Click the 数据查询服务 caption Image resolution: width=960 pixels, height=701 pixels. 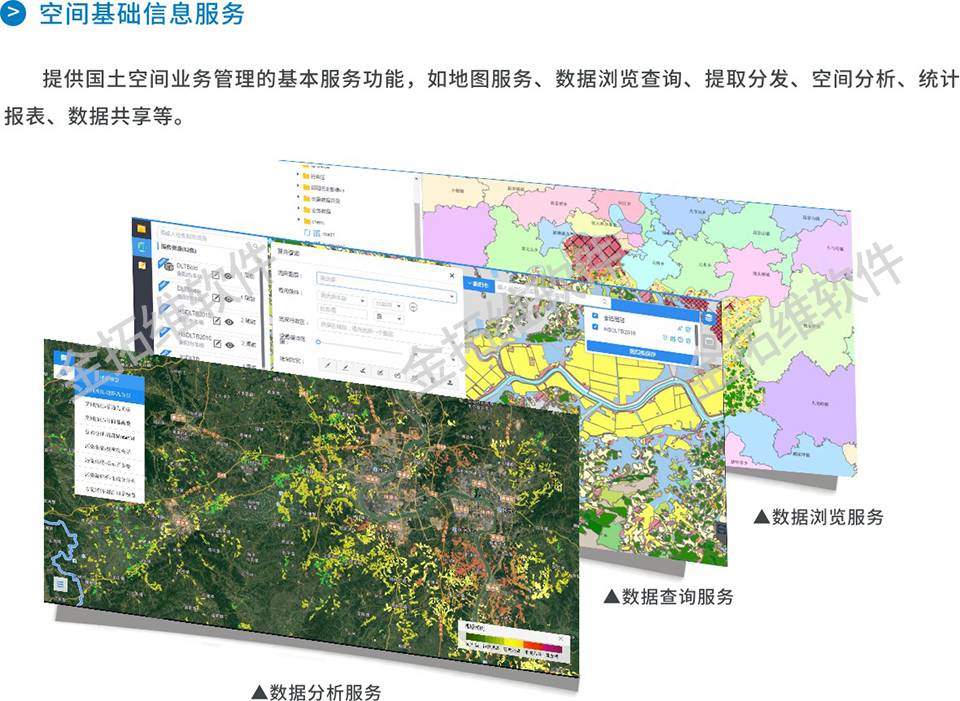click(x=669, y=597)
